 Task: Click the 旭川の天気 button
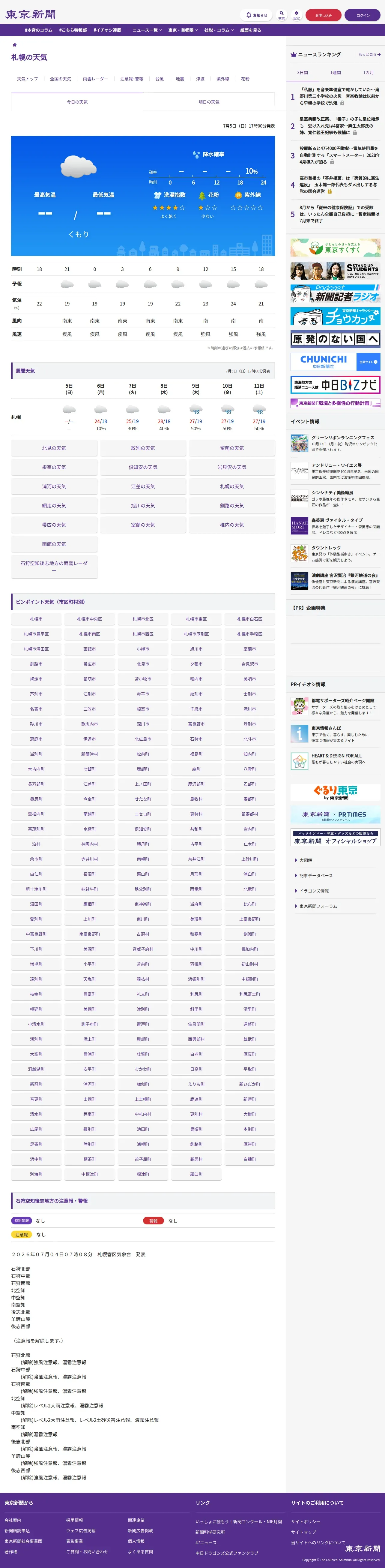tap(143, 506)
